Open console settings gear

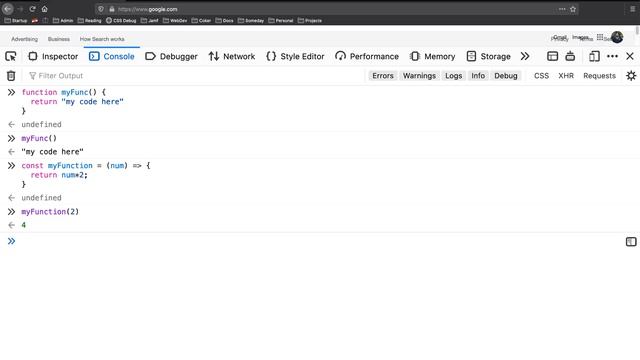coord(631,76)
